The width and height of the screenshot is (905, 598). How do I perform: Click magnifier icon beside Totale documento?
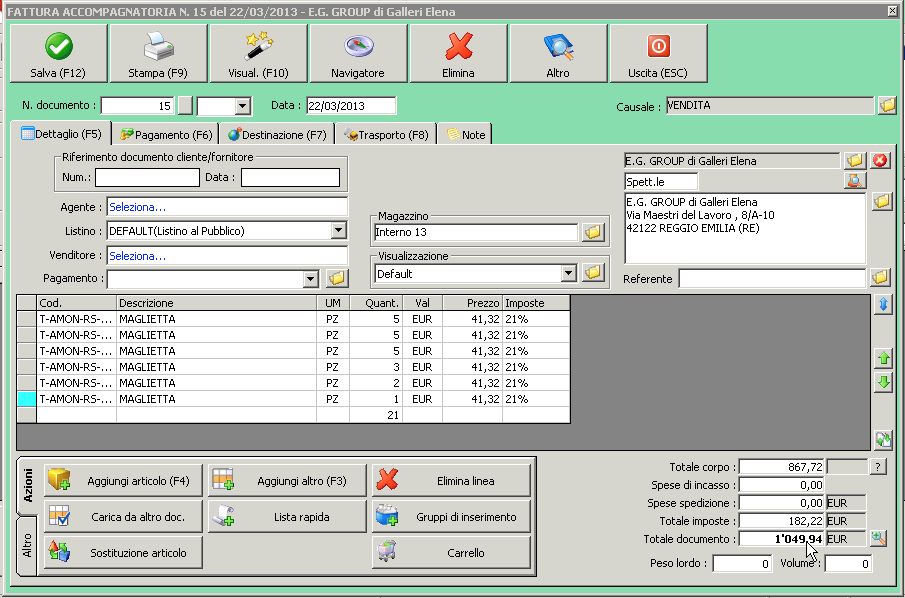click(879, 538)
